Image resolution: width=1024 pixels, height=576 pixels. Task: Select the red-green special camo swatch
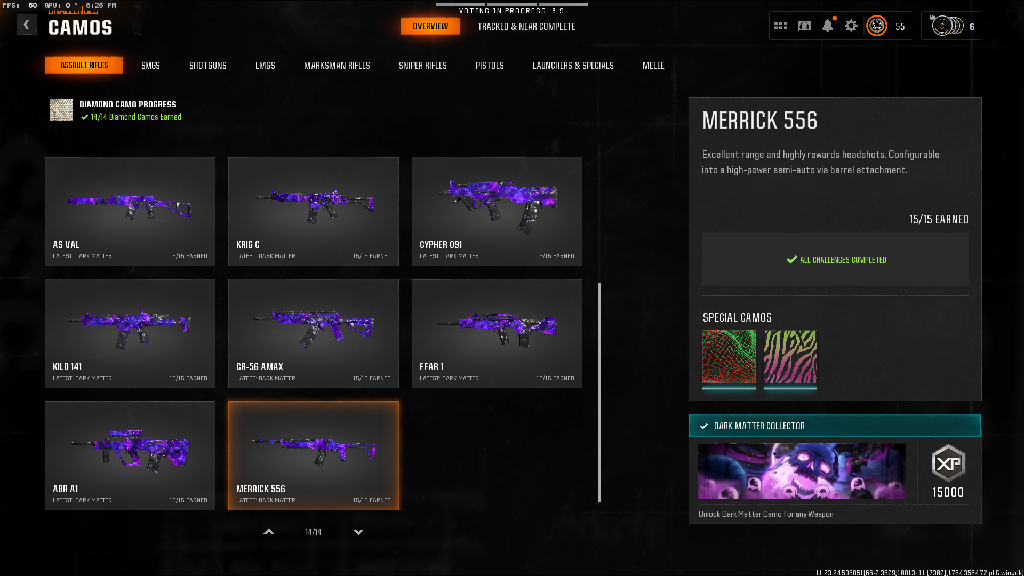[x=729, y=357]
